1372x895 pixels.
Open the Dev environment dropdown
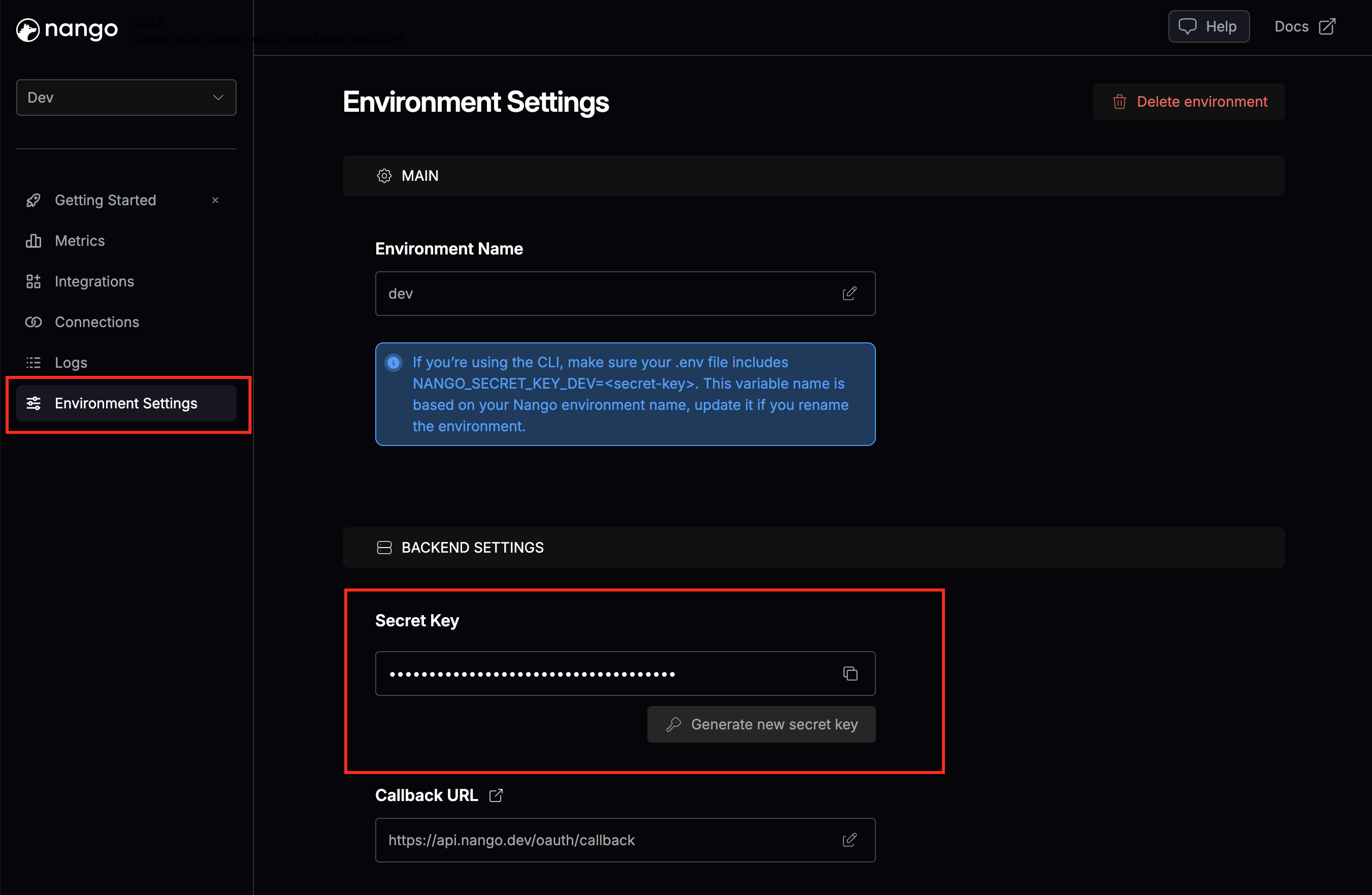[126, 98]
